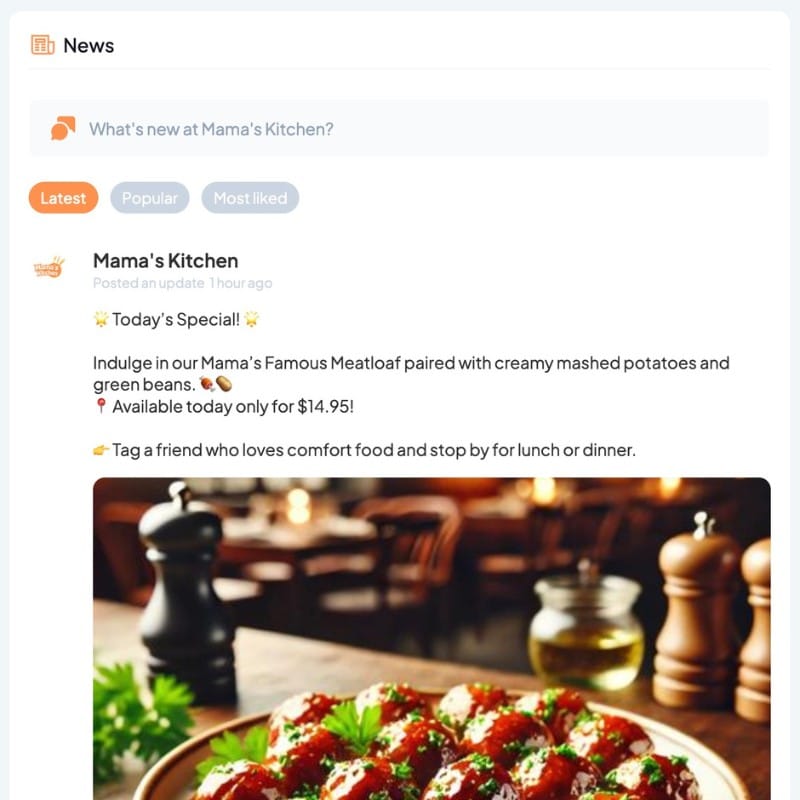Switch to the Latest filter
800x800 pixels.
(63, 197)
